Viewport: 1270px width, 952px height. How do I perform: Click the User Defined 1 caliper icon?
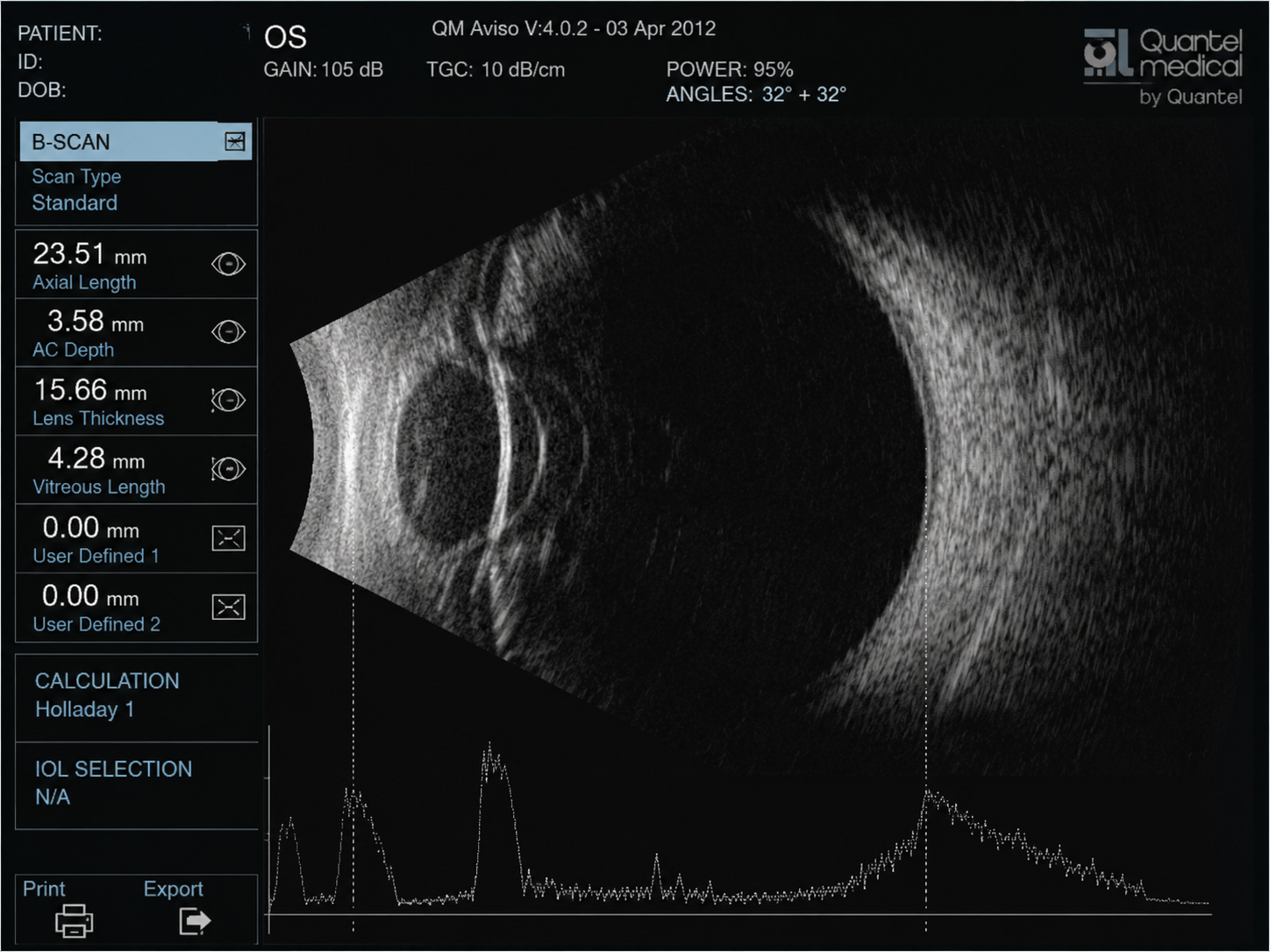tap(228, 538)
